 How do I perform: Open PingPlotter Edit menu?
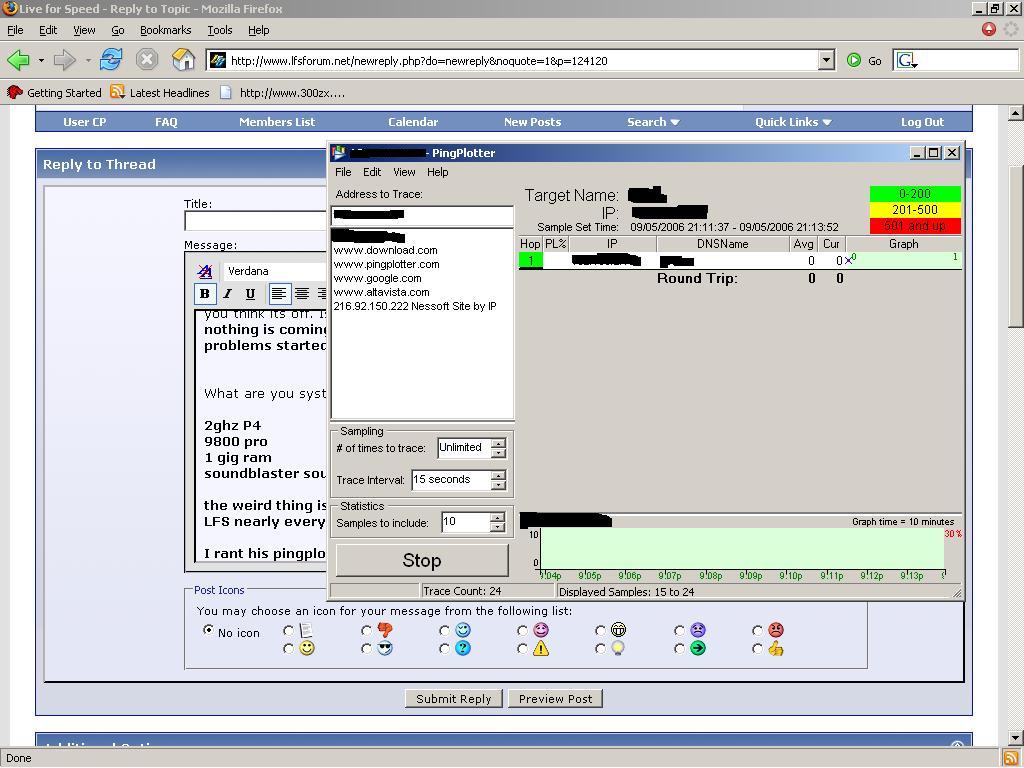pyautogui.click(x=372, y=172)
